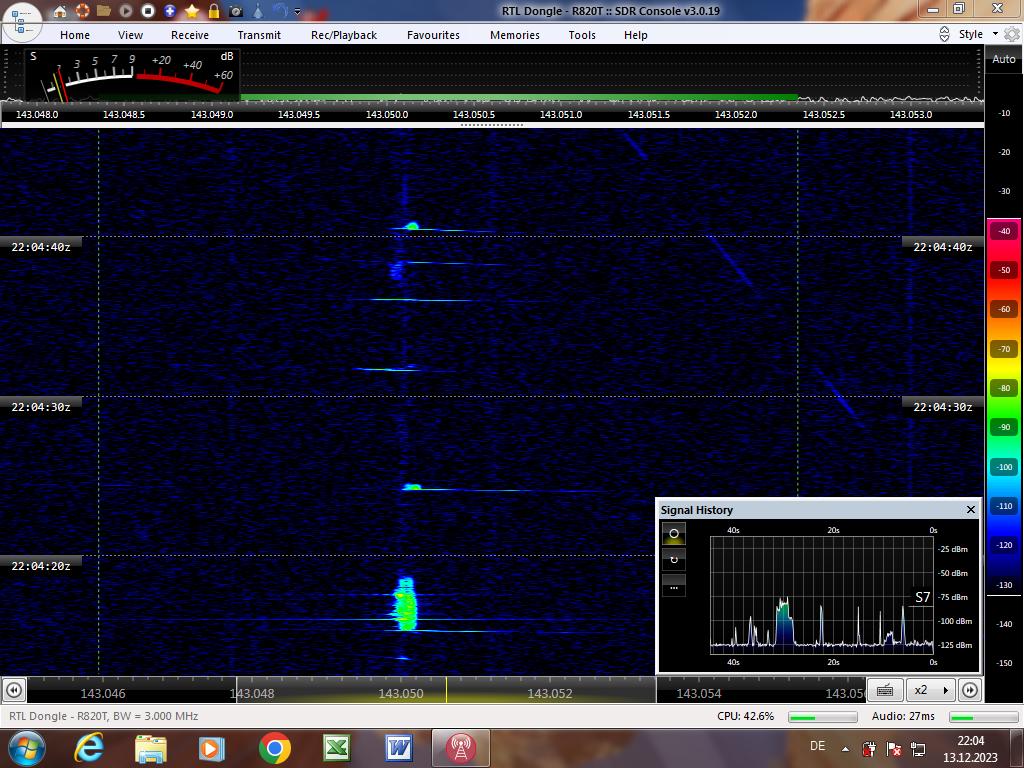This screenshot has width=1024, height=768.
Task: Open the Receive ribbon tab
Action: 190,35
